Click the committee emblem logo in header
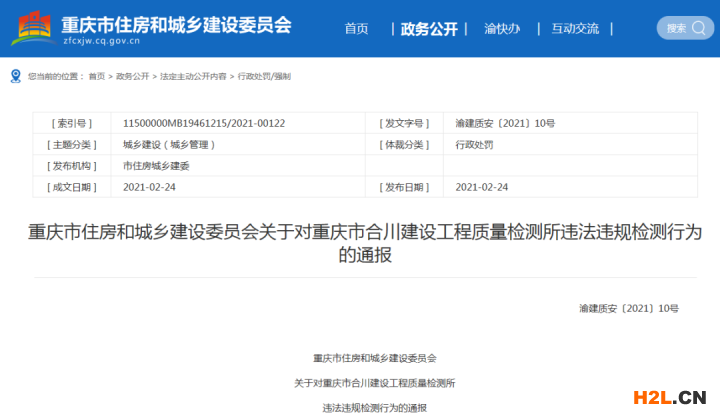 pos(33,28)
